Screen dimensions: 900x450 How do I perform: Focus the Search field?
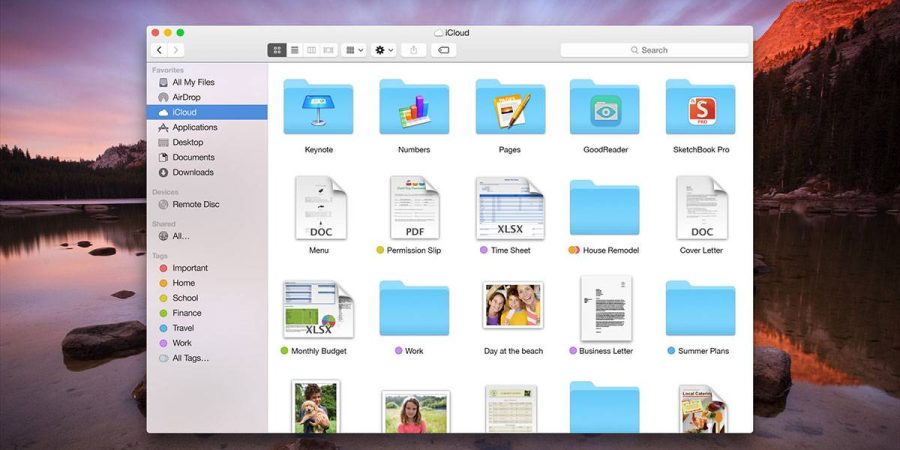click(654, 50)
